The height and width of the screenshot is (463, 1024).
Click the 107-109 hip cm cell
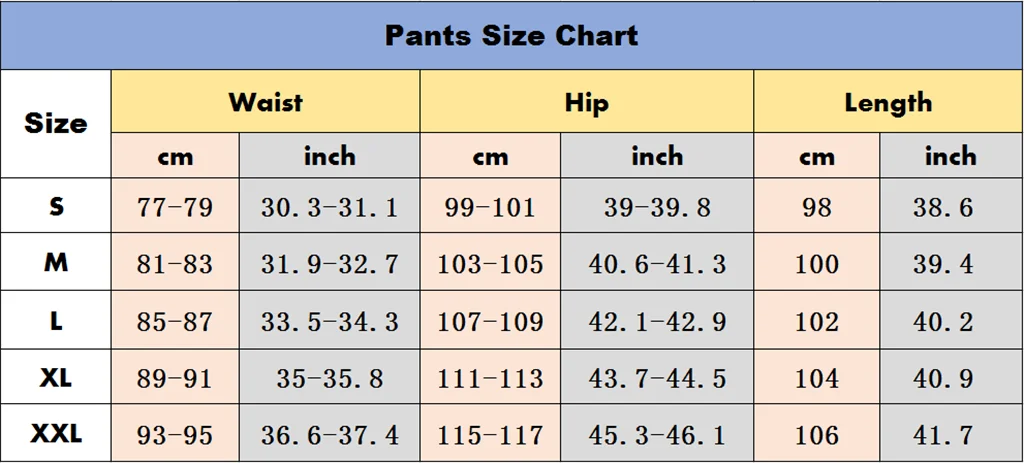click(490, 320)
